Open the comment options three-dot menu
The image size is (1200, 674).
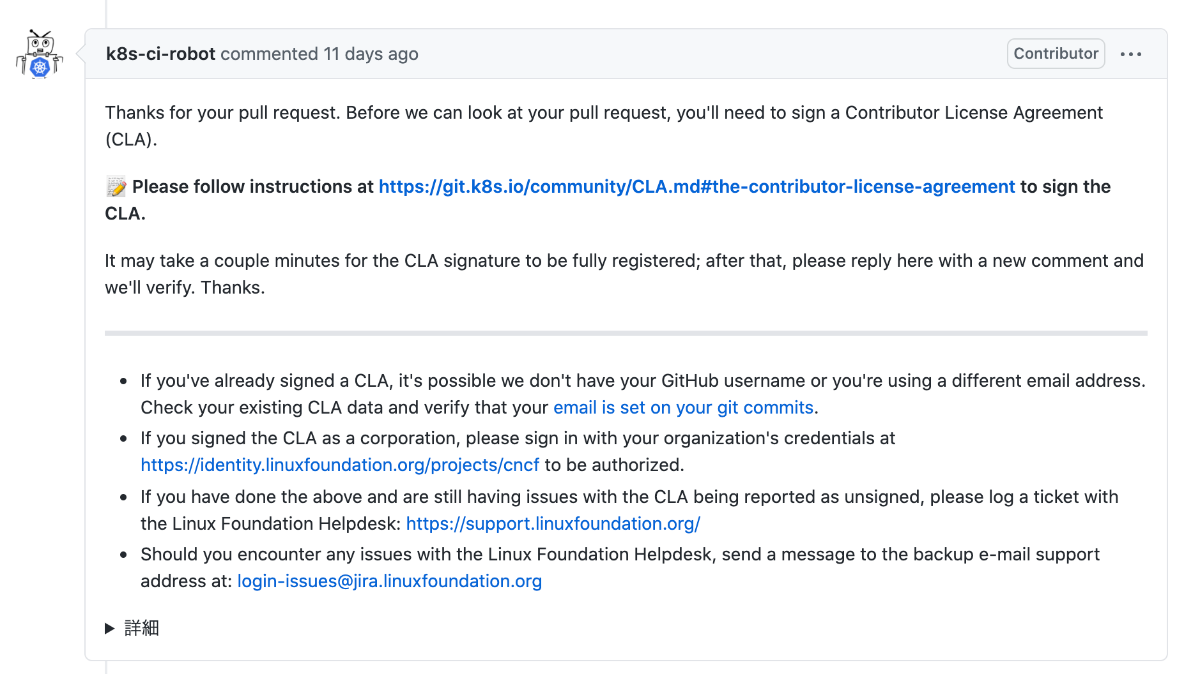tap(1131, 54)
